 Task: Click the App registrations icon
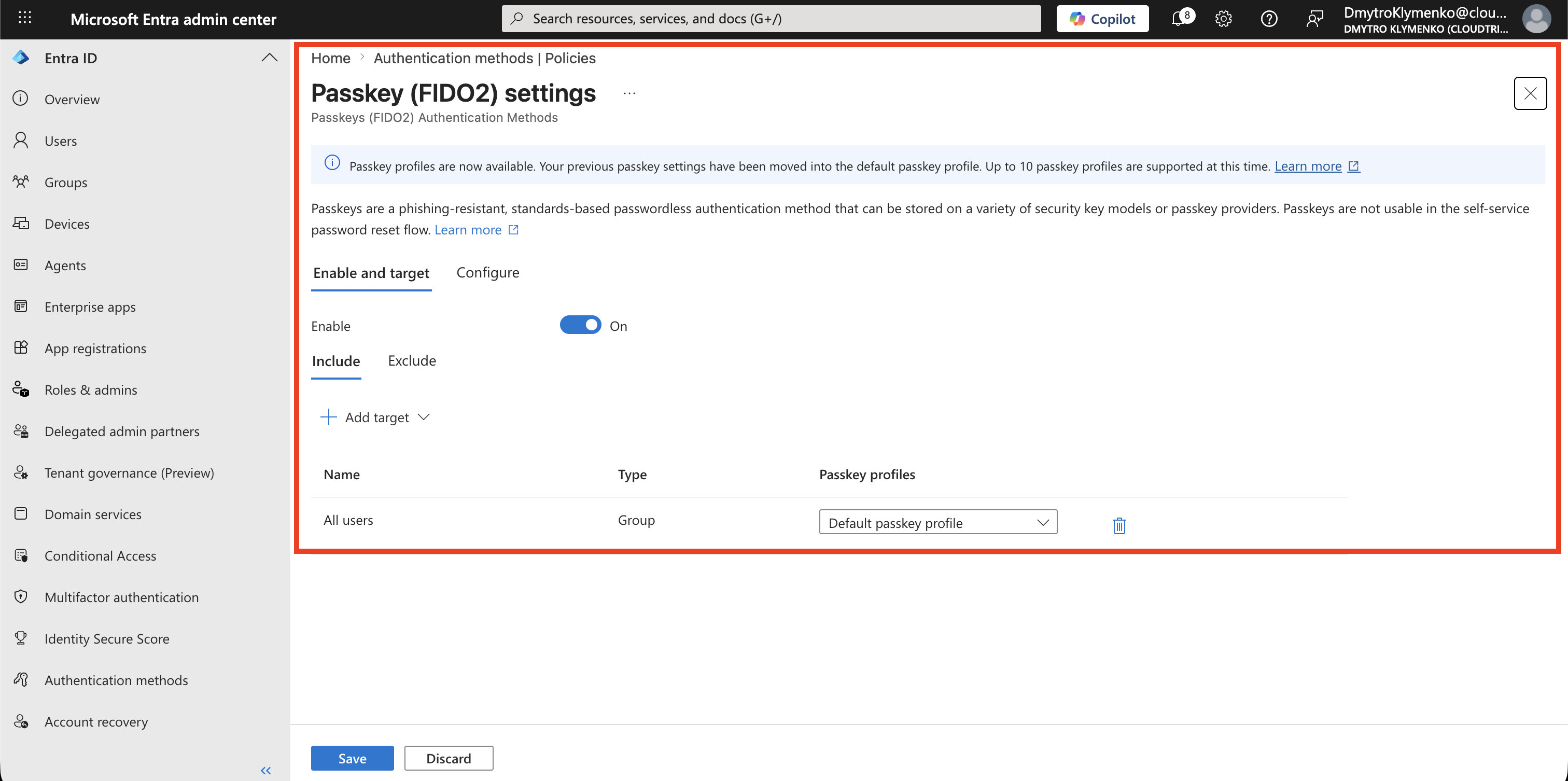click(21, 347)
